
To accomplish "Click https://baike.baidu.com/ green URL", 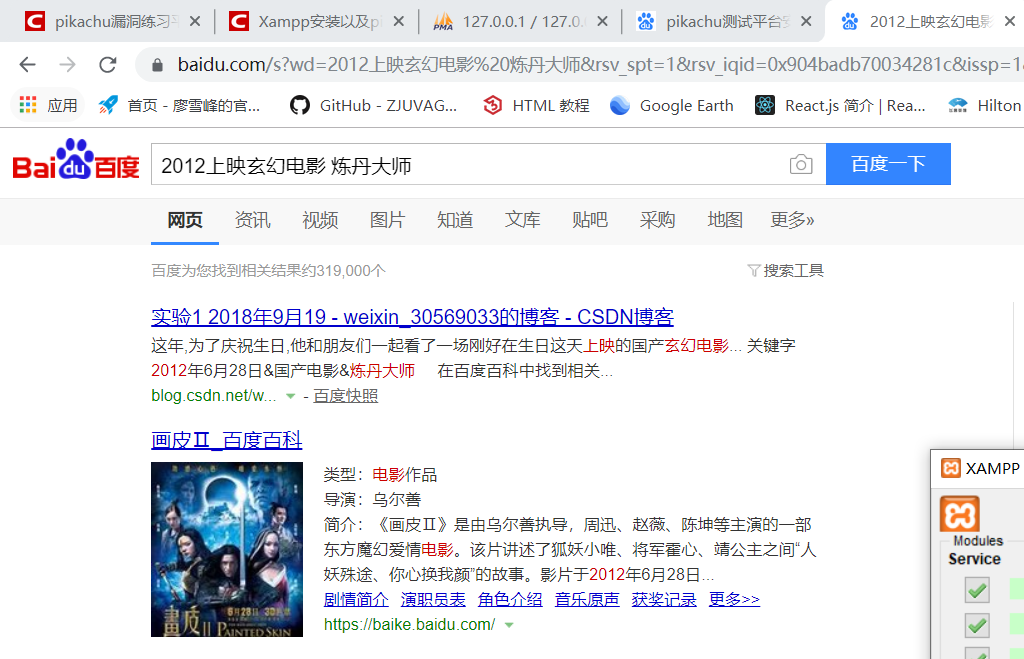I will click(x=409, y=624).
